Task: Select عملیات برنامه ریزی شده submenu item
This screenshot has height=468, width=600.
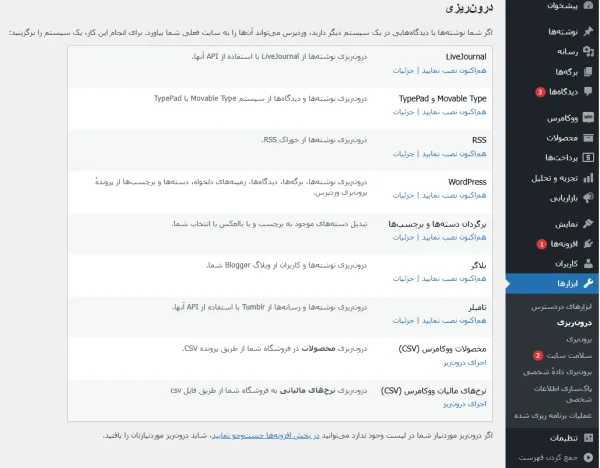Action: (x=553, y=416)
